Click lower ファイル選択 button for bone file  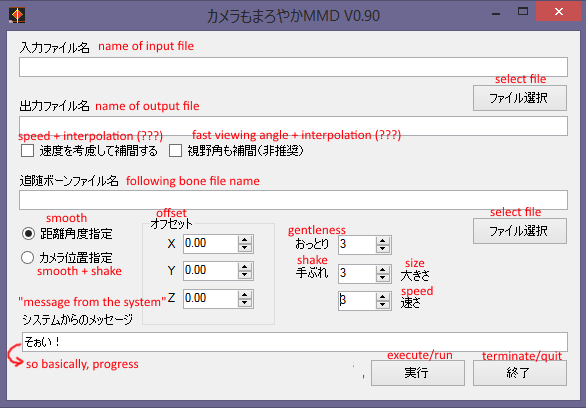[520, 231]
